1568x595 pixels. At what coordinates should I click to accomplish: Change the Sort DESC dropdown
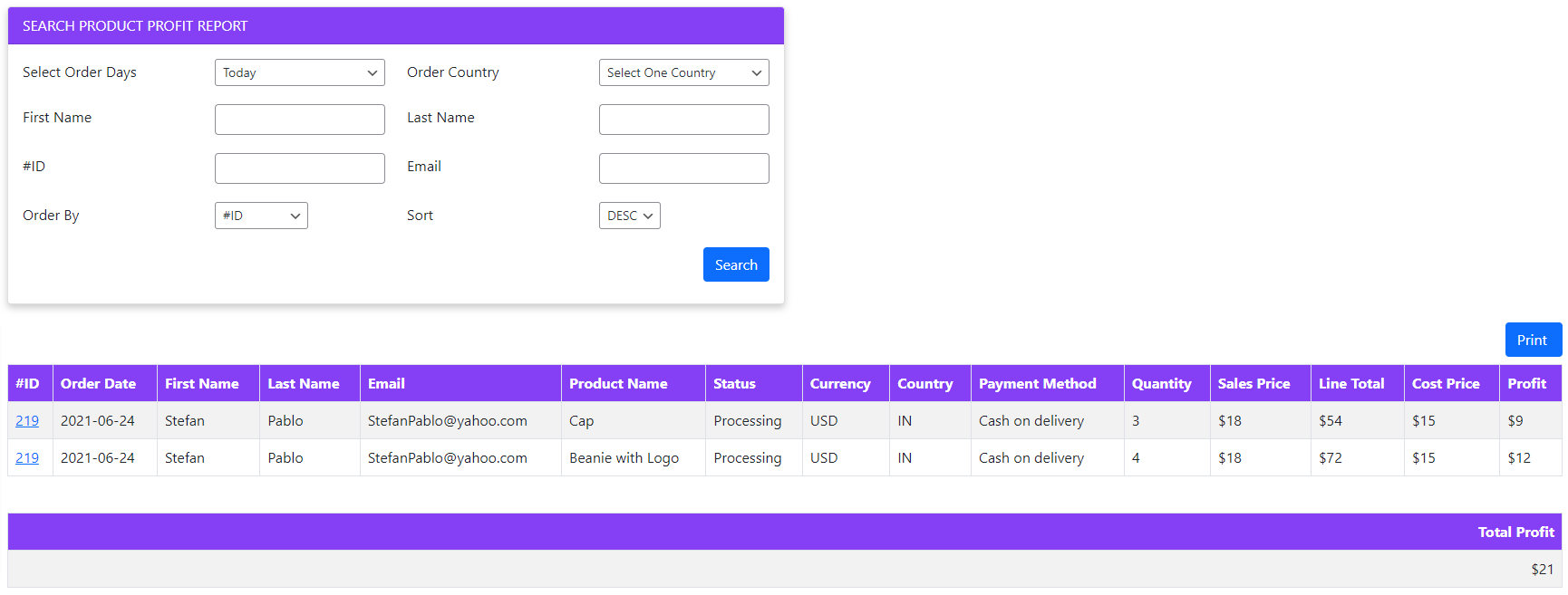[x=629, y=216]
